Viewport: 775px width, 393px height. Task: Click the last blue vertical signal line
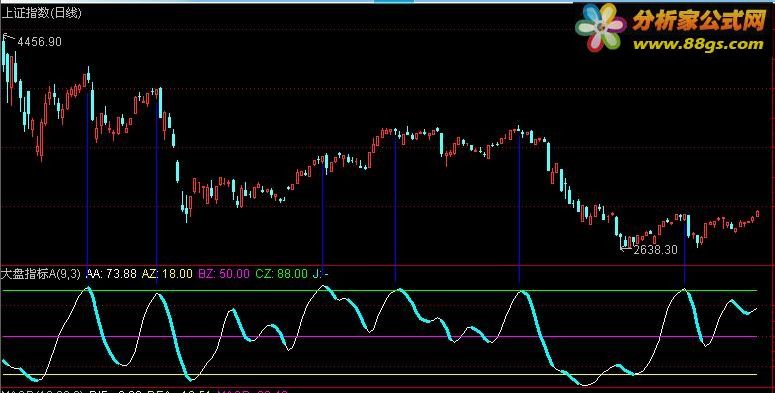pyautogui.click(x=685, y=250)
